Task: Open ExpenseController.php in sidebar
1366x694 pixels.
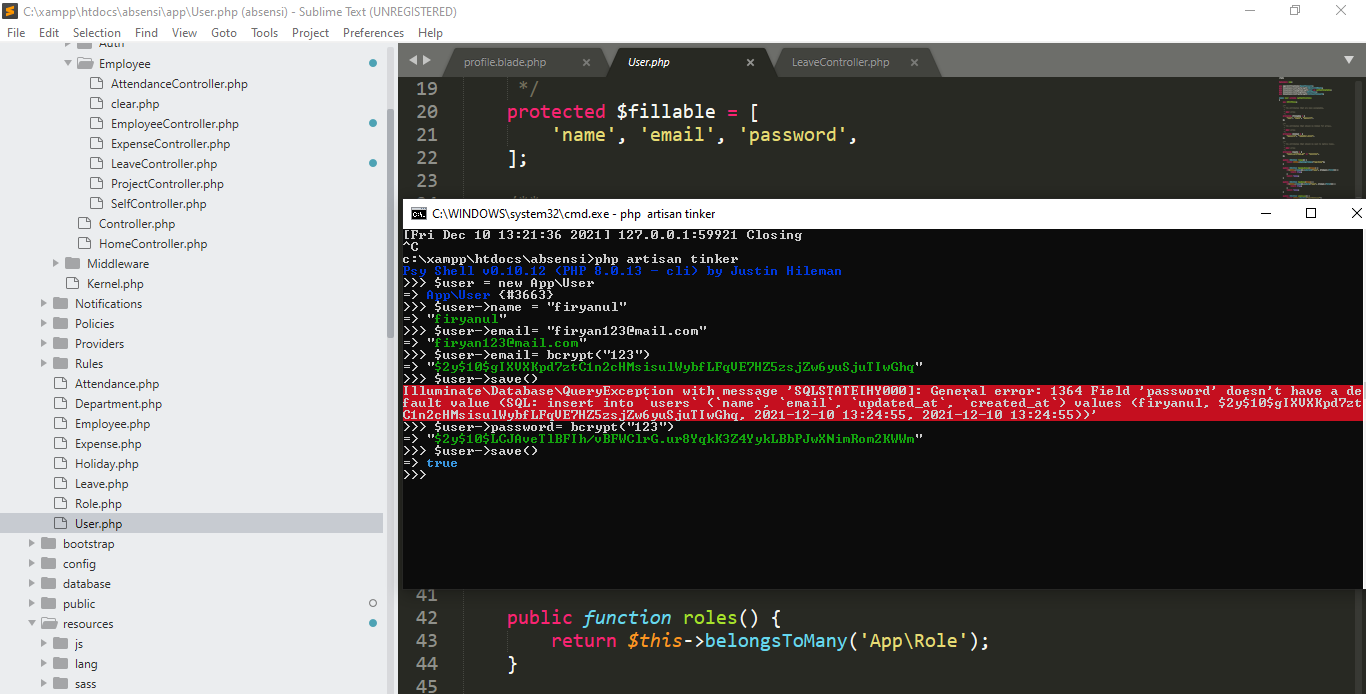Action: 170,144
